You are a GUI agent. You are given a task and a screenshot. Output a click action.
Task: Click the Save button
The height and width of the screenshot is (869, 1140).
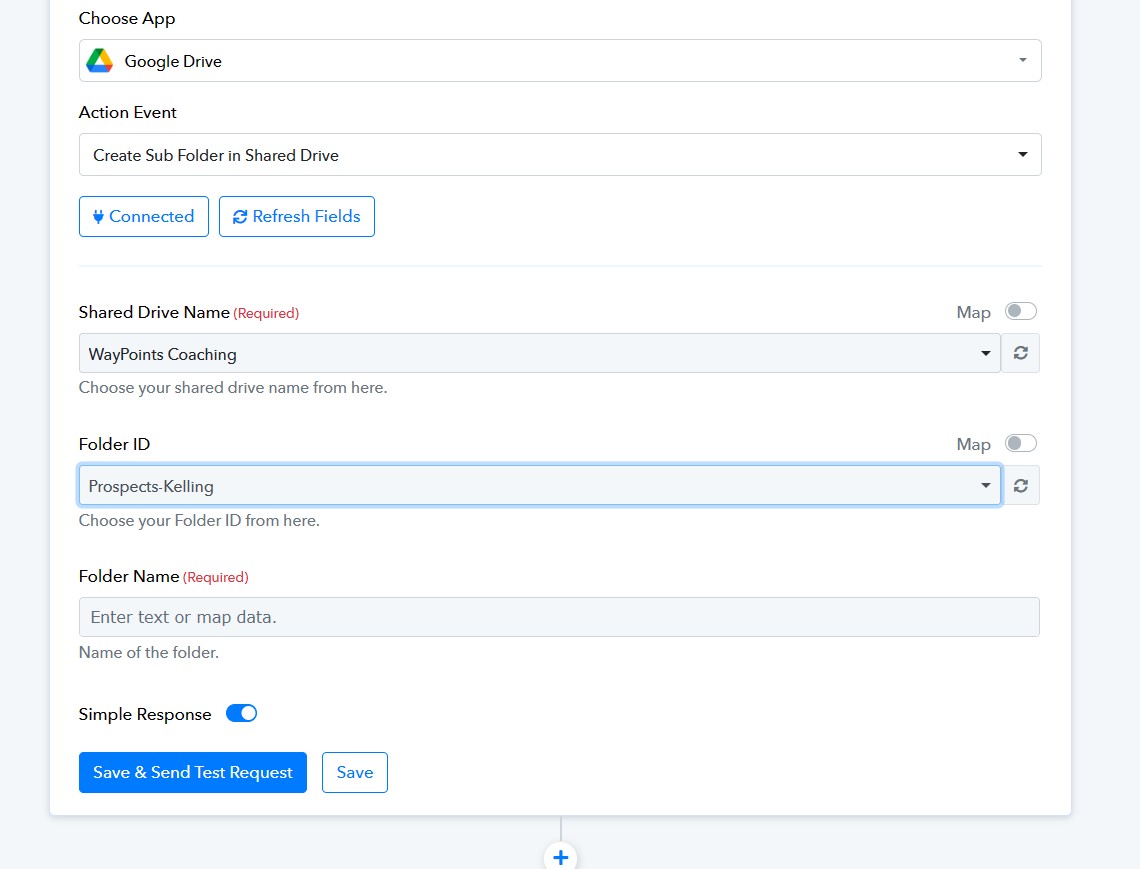tap(355, 772)
